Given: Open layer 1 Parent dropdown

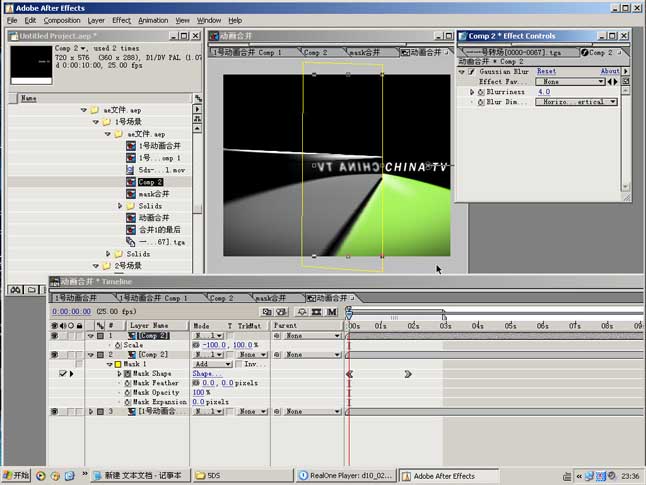Looking at the screenshot, I should pyautogui.click(x=312, y=336).
